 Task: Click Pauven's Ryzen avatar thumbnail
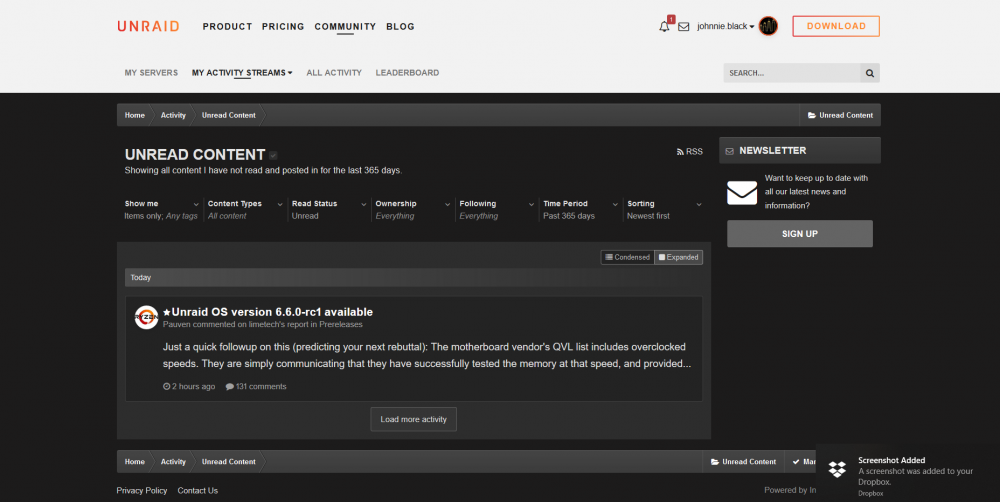[x=146, y=317]
